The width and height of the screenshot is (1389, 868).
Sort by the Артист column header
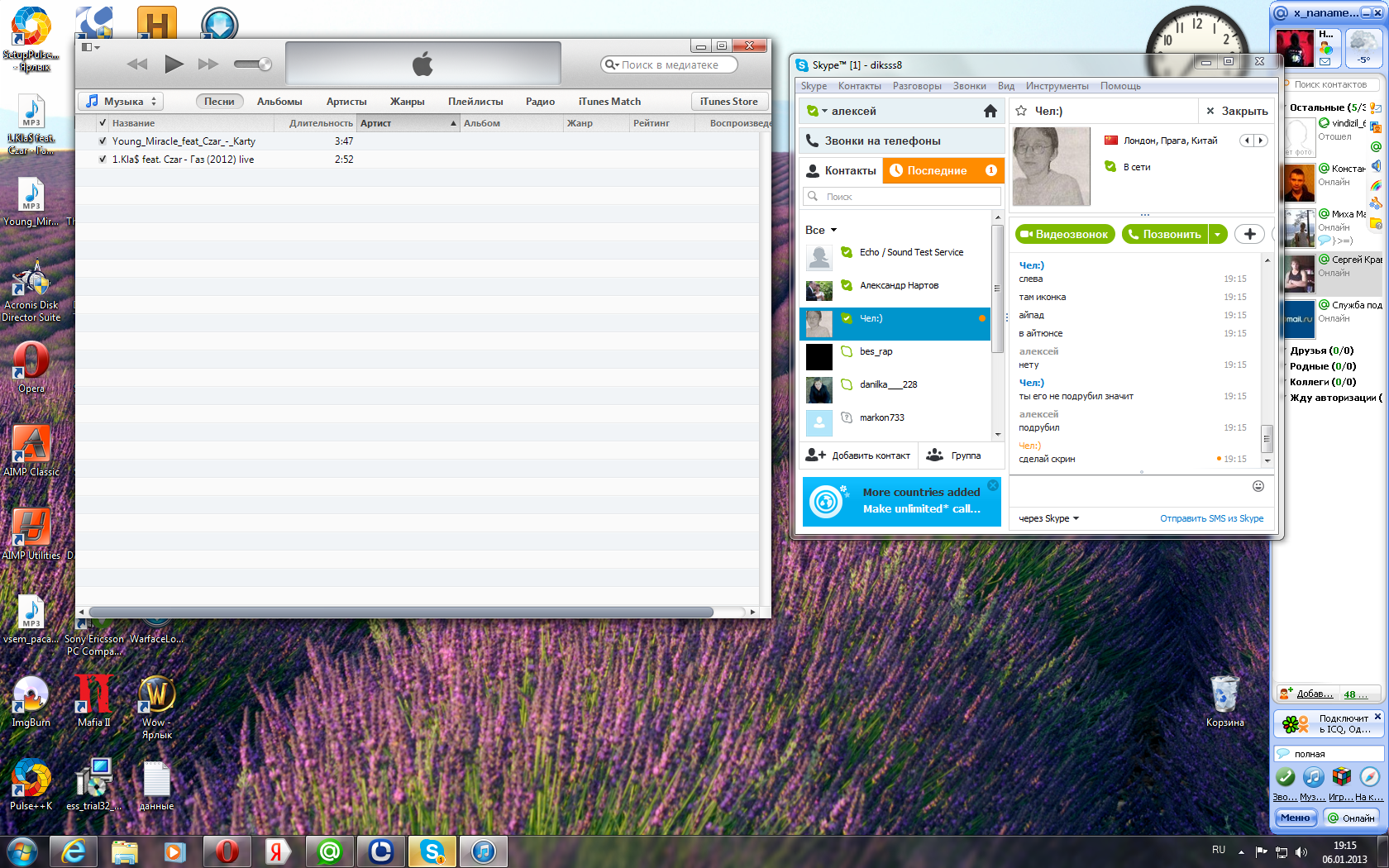click(408, 123)
